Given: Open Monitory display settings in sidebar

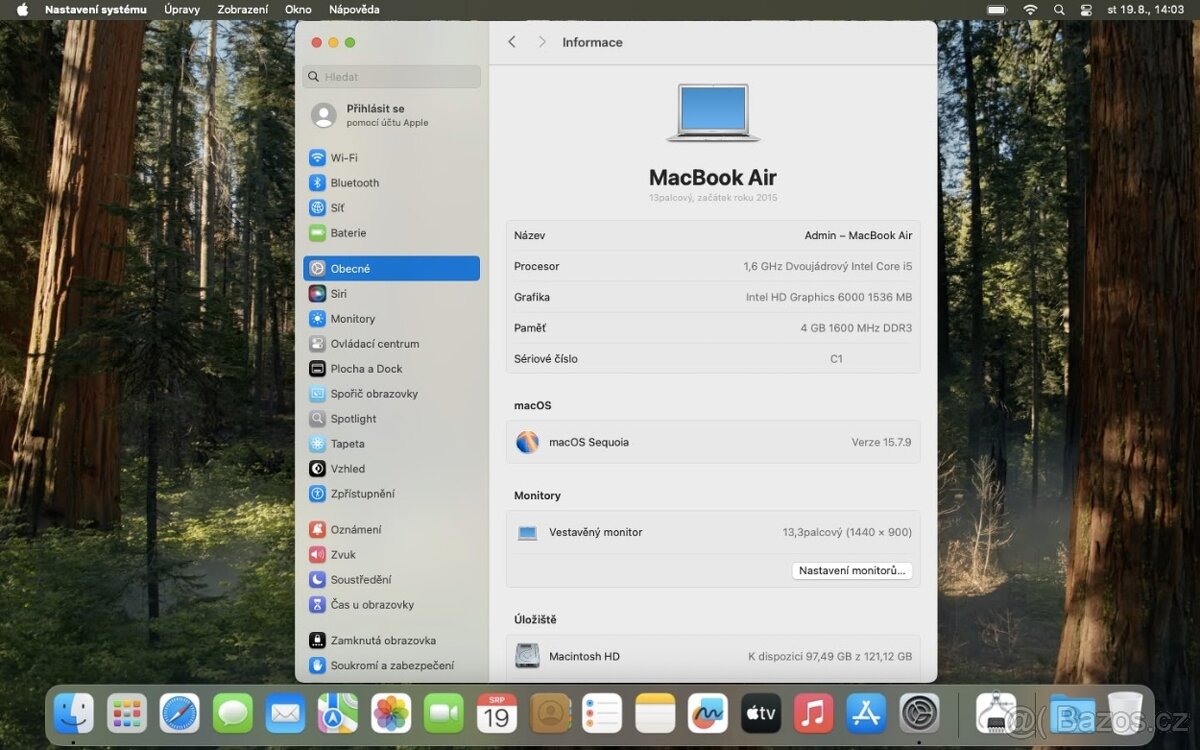Looking at the screenshot, I should point(391,319).
